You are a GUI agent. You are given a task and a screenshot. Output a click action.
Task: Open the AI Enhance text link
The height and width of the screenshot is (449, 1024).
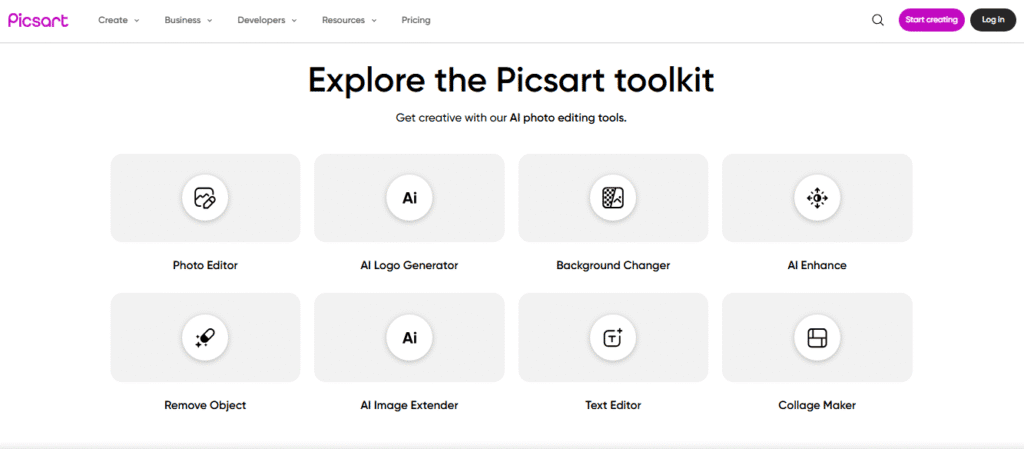coord(817,266)
